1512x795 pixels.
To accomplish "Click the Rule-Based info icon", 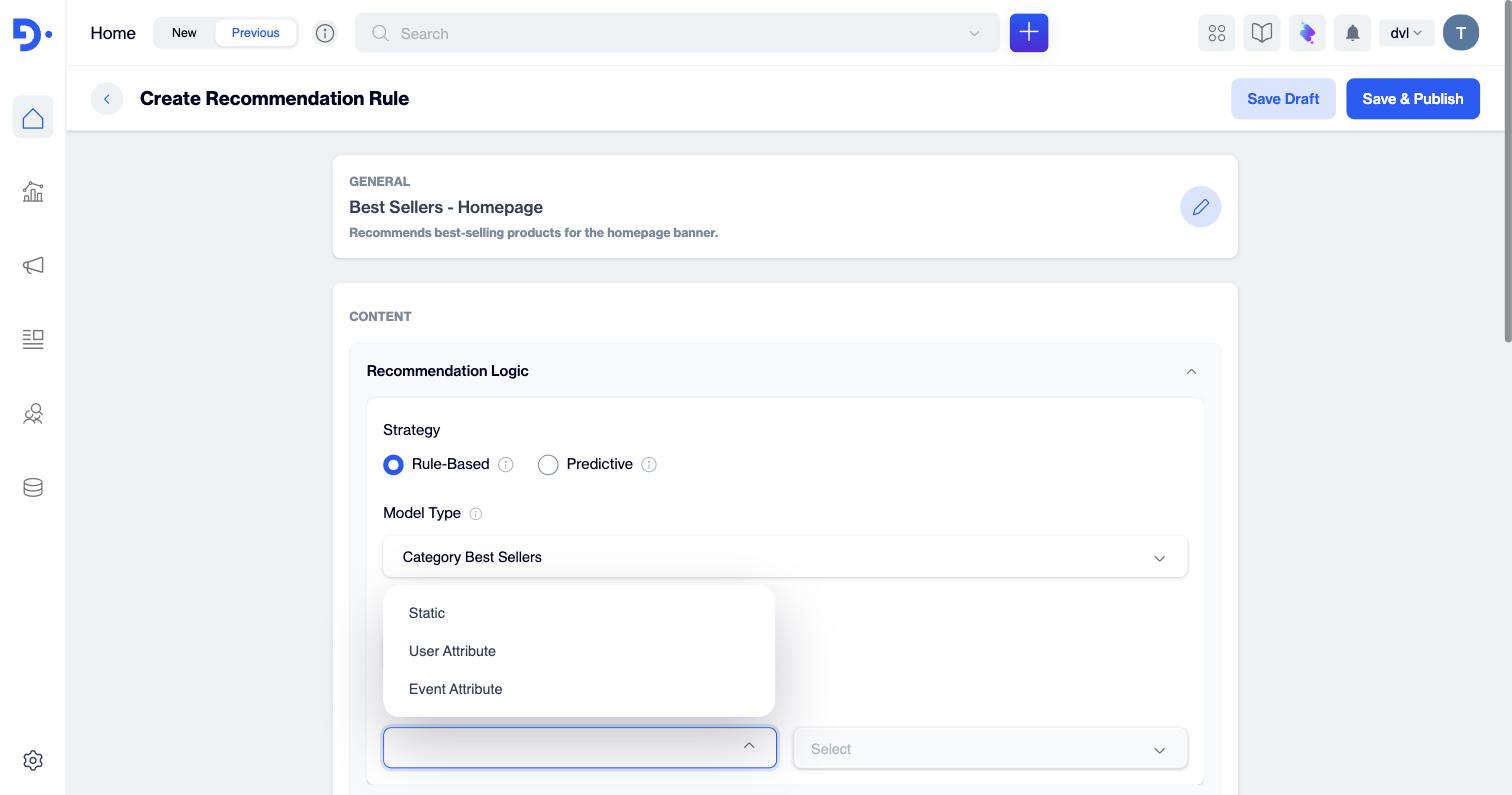I will pos(506,465).
